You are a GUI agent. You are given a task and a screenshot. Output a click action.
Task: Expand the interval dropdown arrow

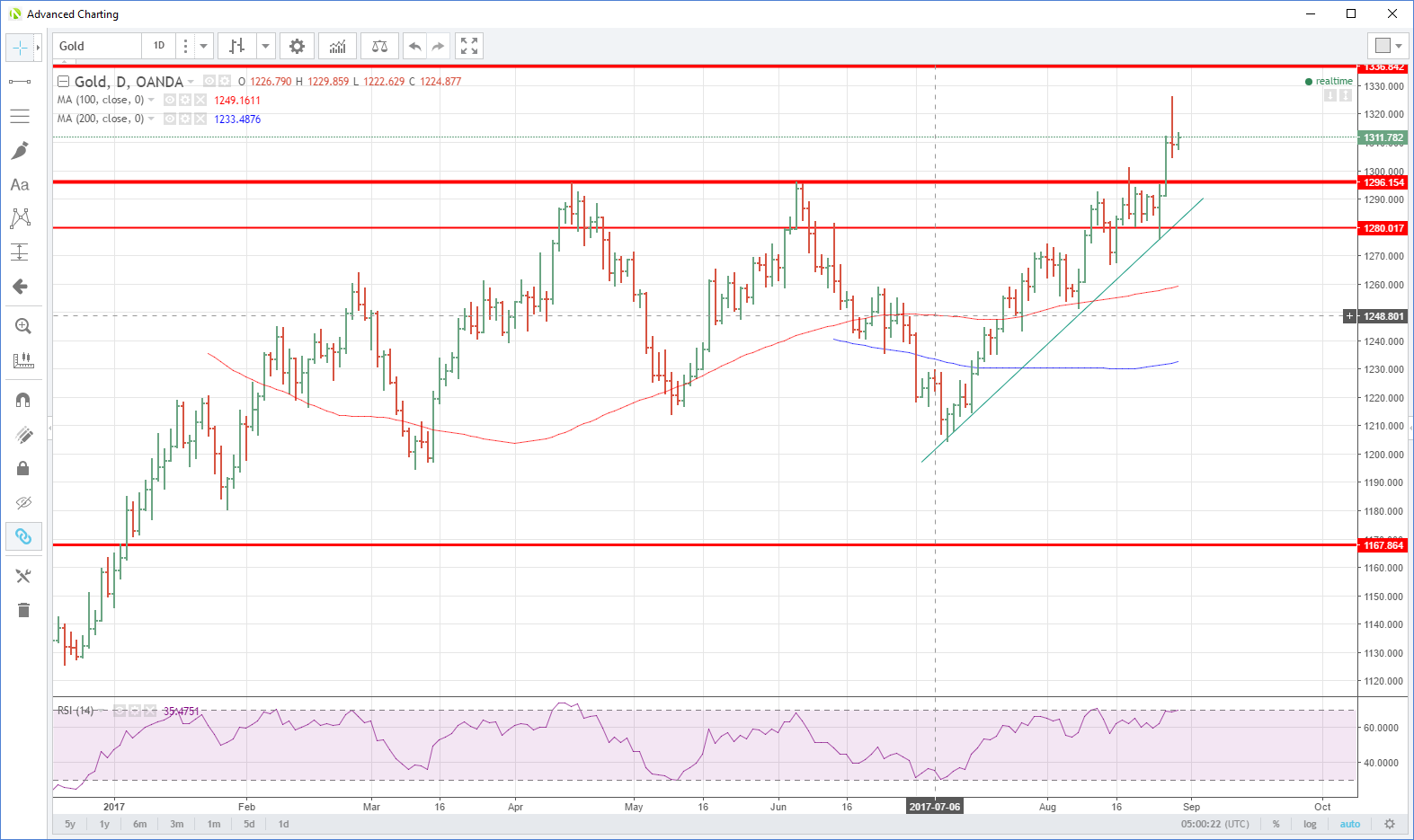pyautogui.click(x=204, y=46)
